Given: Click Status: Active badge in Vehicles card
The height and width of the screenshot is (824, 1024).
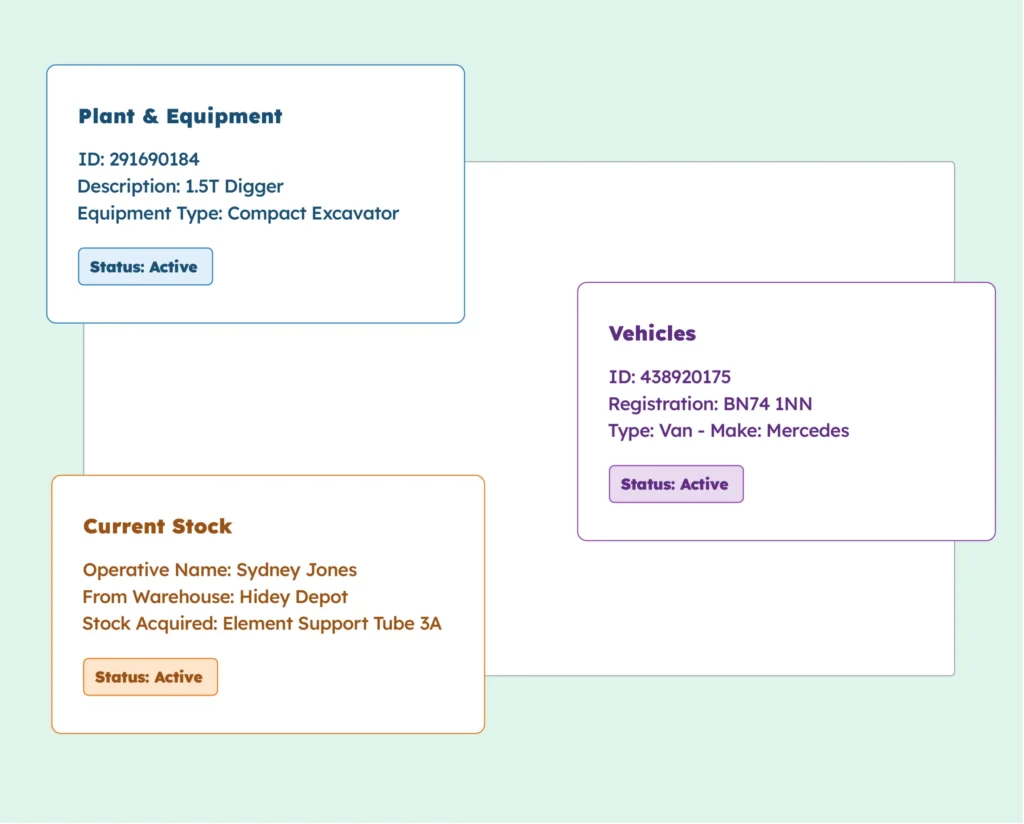Looking at the screenshot, I should [676, 484].
